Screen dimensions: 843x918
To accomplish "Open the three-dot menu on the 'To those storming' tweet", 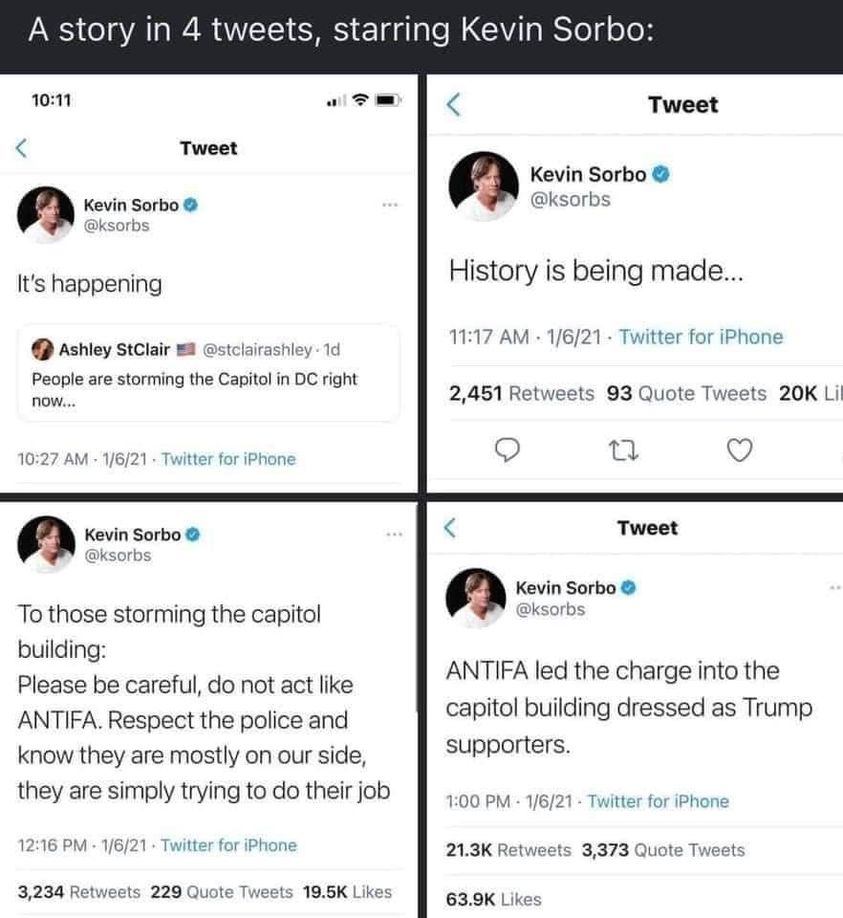I will [394, 535].
